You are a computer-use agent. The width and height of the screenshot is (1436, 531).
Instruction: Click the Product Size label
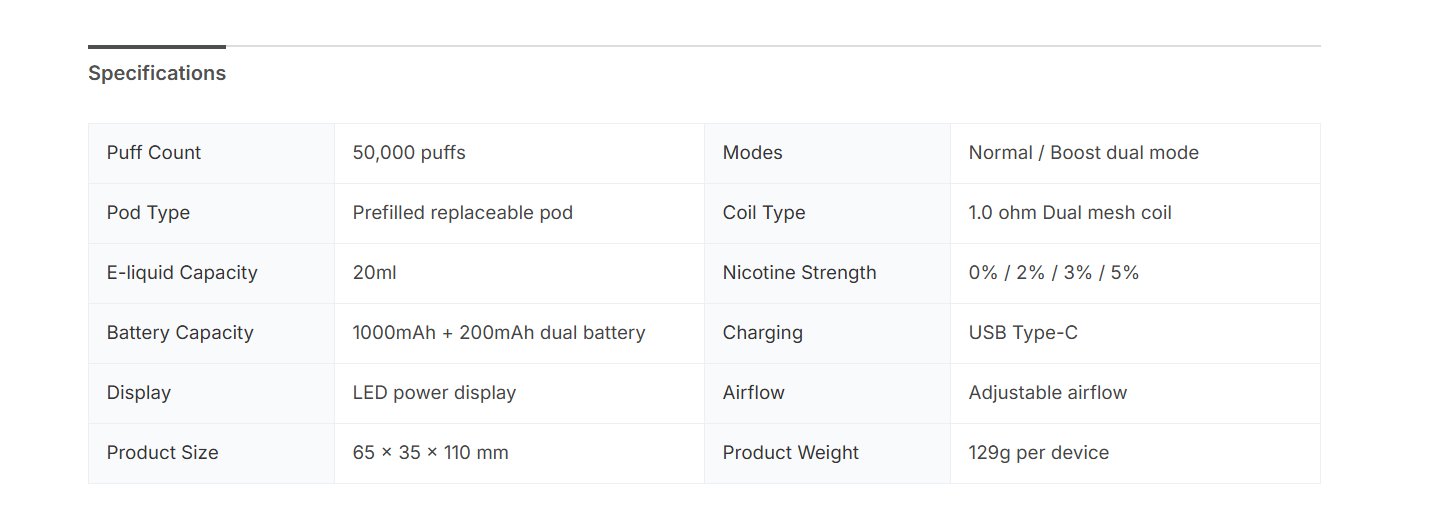[162, 453]
